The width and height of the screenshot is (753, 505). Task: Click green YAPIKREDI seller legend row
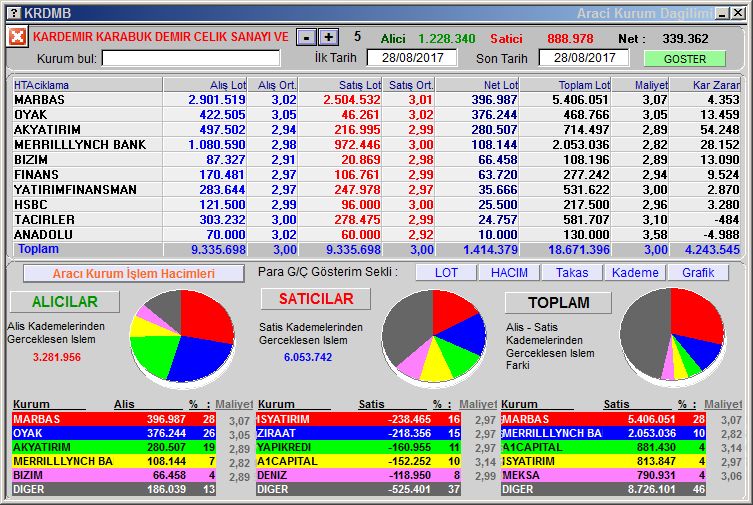click(359, 447)
